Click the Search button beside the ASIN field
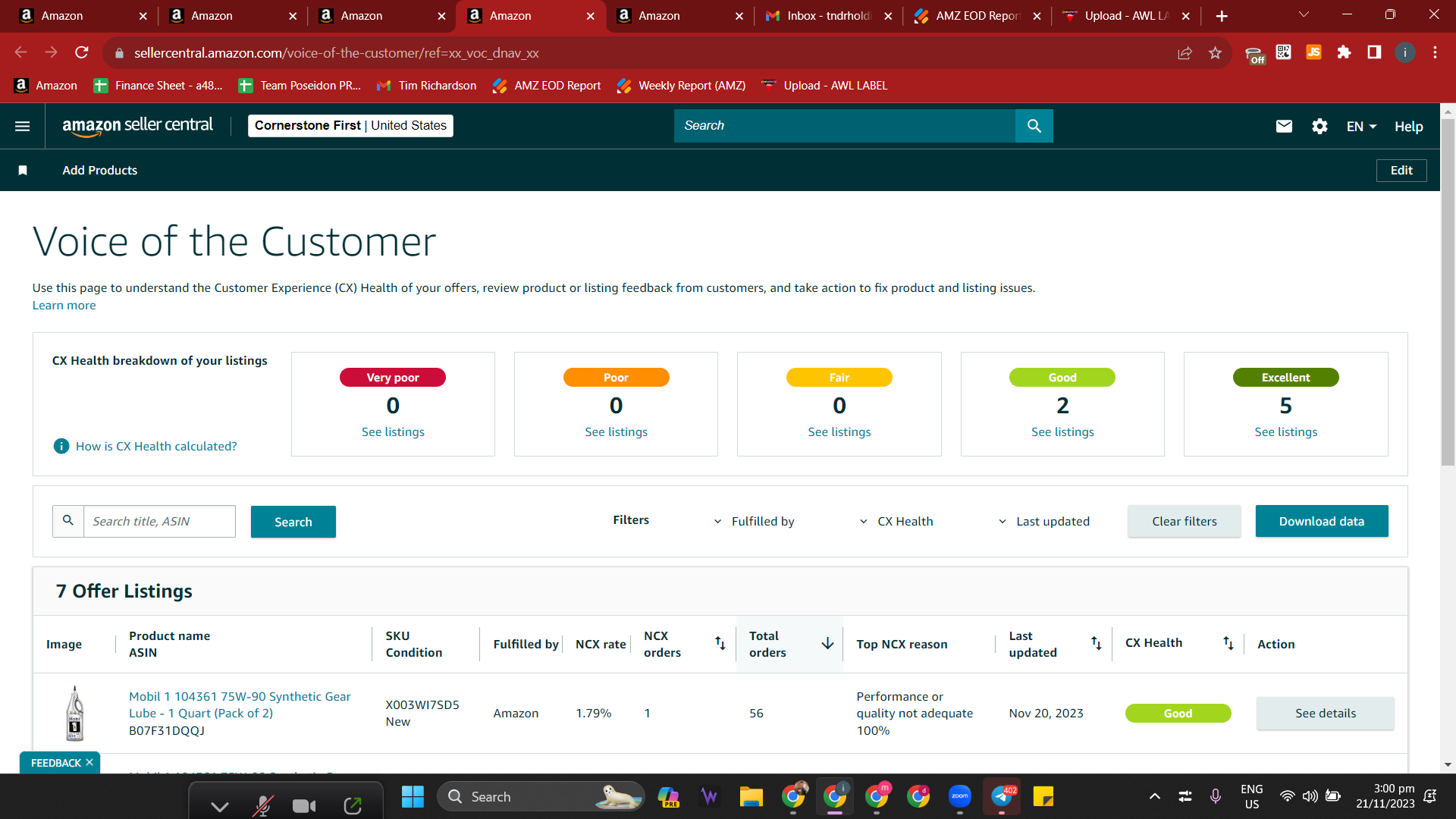 pos(293,522)
